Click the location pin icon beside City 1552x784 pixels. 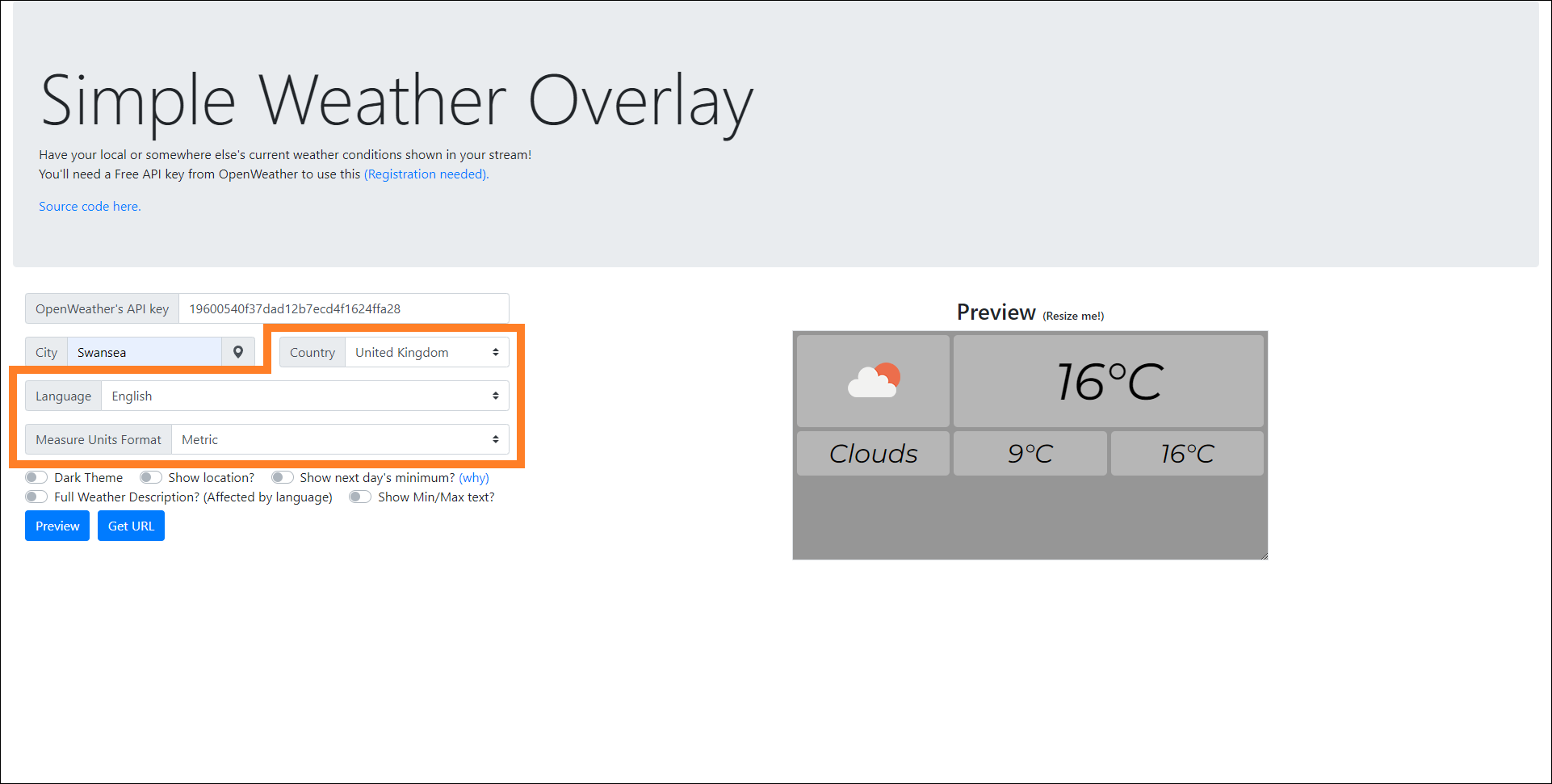(238, 352)
